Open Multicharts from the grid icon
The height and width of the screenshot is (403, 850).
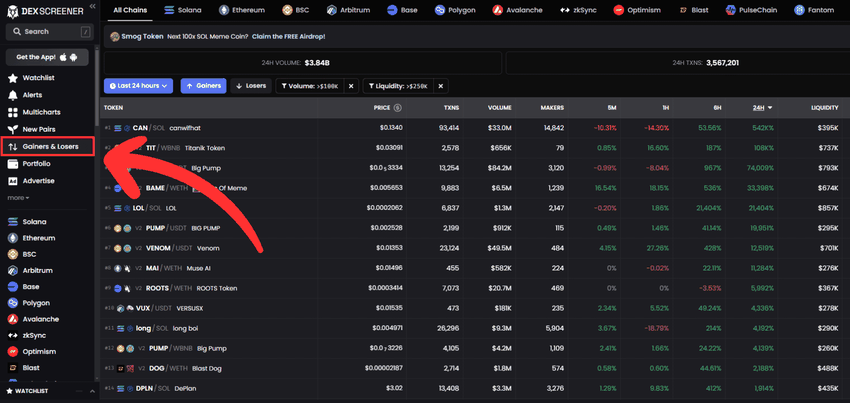(12, 112)
